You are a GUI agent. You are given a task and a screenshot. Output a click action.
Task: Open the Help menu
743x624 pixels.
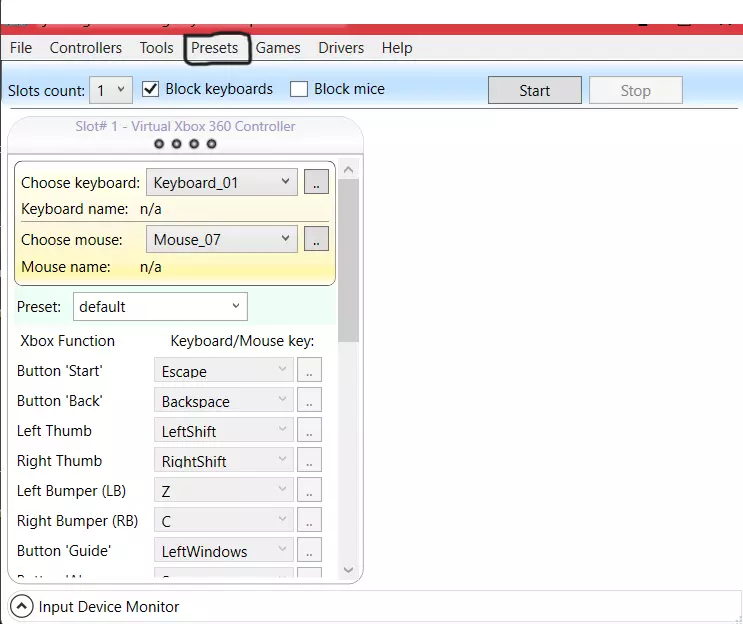pyautogui.click(x=397, y=48)
